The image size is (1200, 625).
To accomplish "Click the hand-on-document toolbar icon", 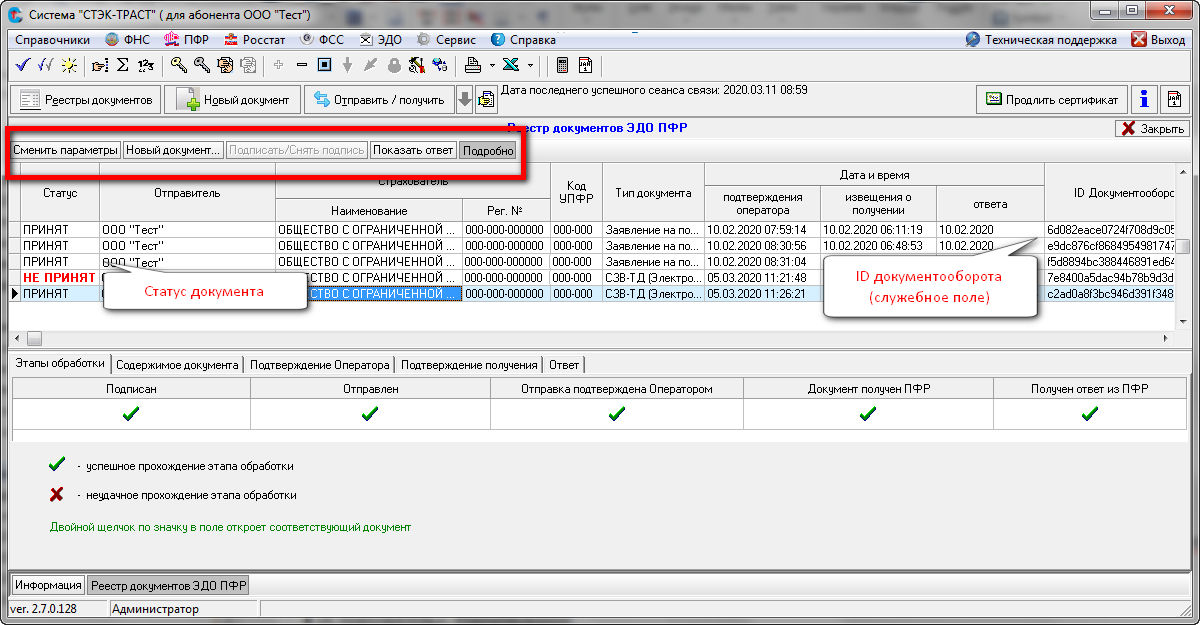I will [224, 66].
